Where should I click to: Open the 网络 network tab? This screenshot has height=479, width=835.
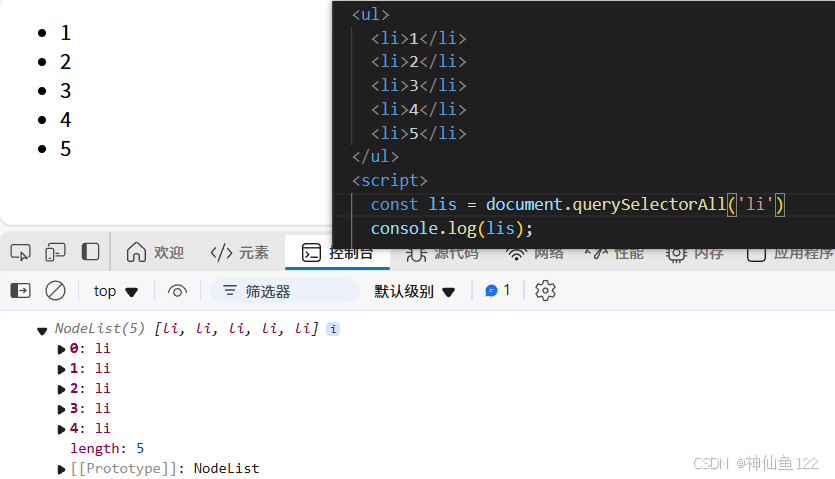pos(534,254)
